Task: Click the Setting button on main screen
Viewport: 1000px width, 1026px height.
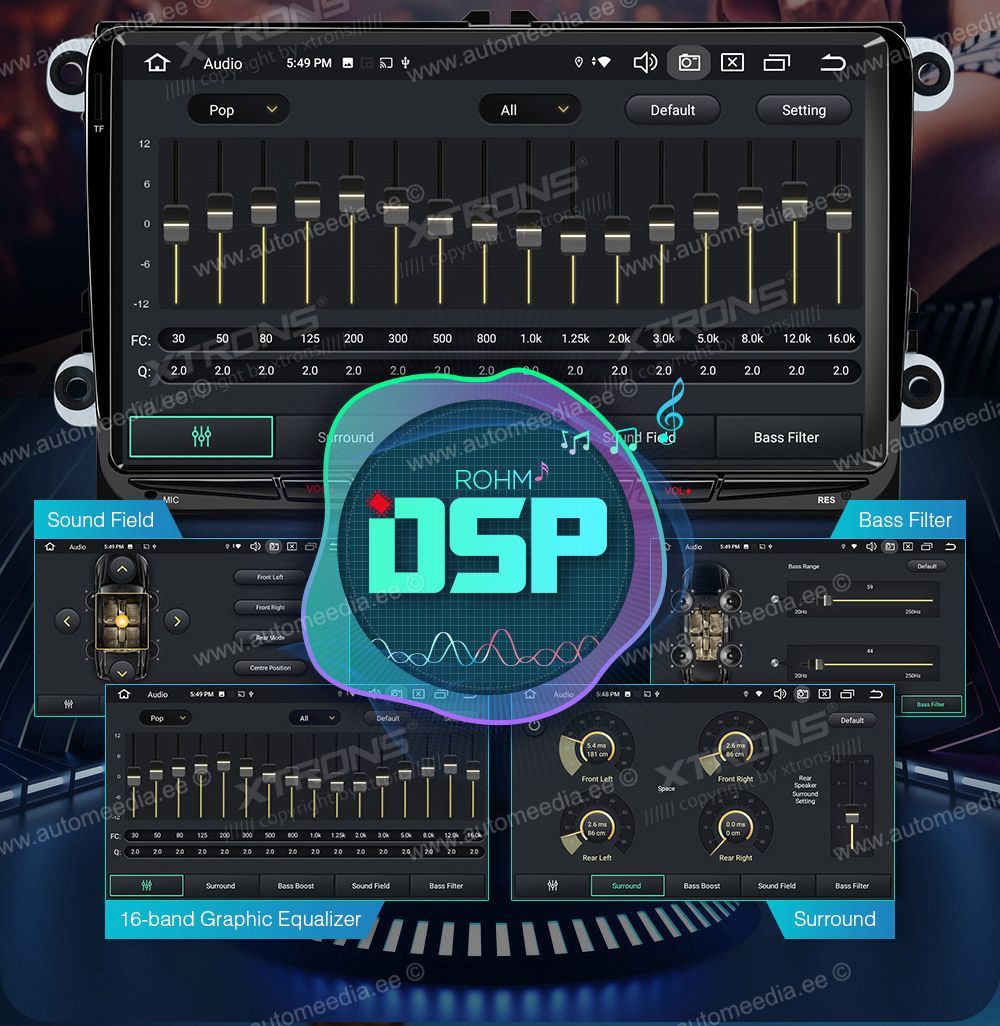Action: tap(804, 110)
